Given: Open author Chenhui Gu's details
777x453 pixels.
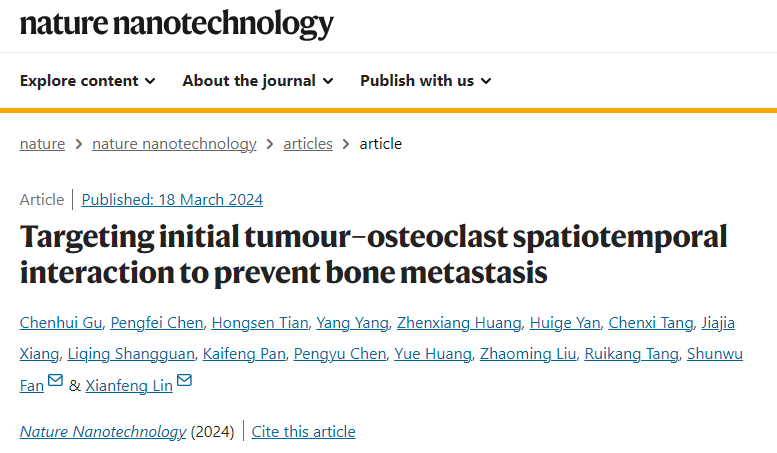Looking at the screenshot, I should (x=60, y=322).
